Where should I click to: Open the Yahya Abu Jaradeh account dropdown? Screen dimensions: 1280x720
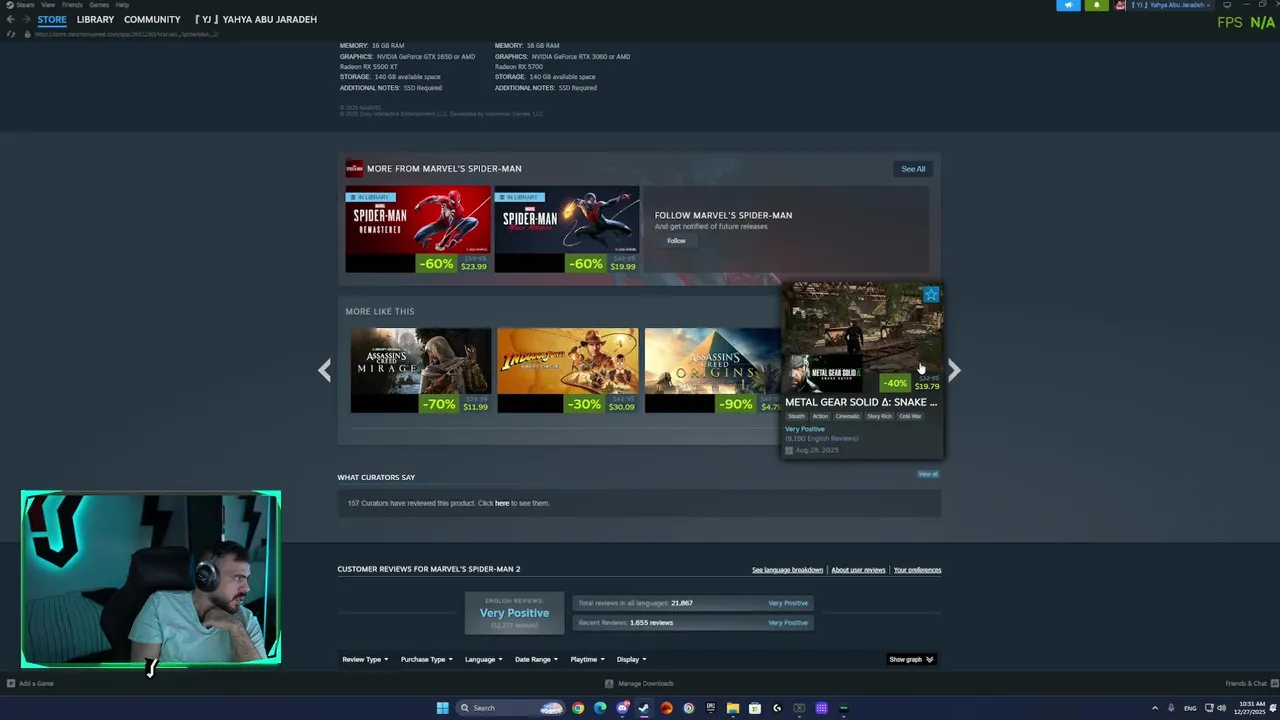pyautogui.click(x=1171, y=5)
